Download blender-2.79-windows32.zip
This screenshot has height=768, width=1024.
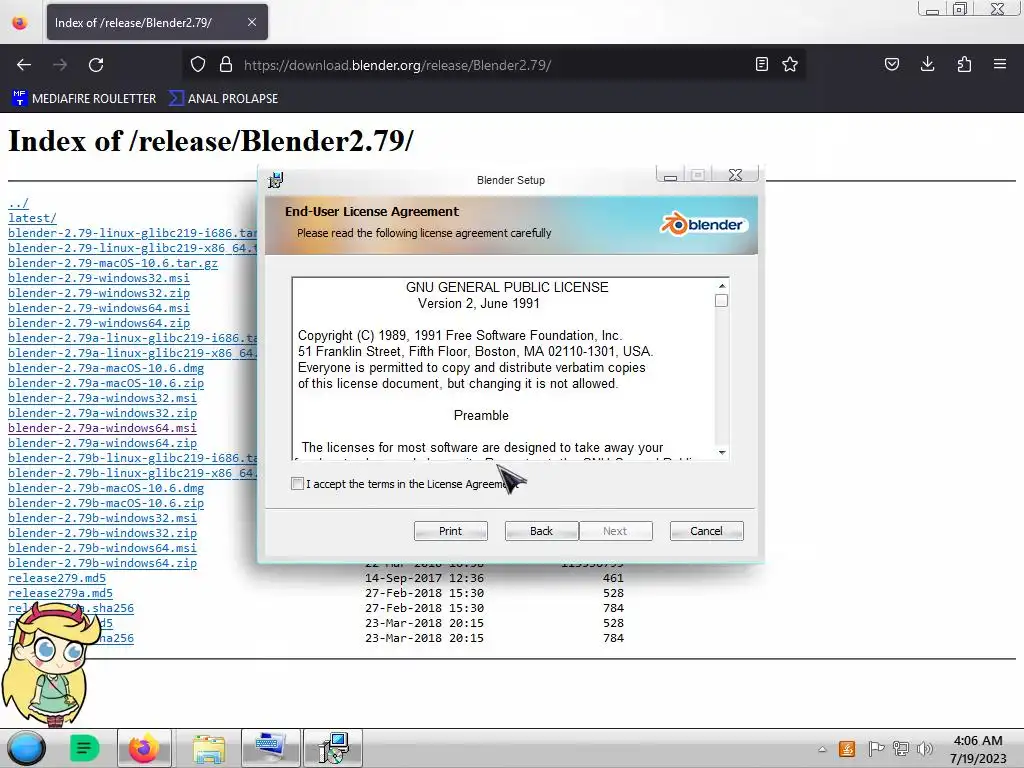click(99, 293)
